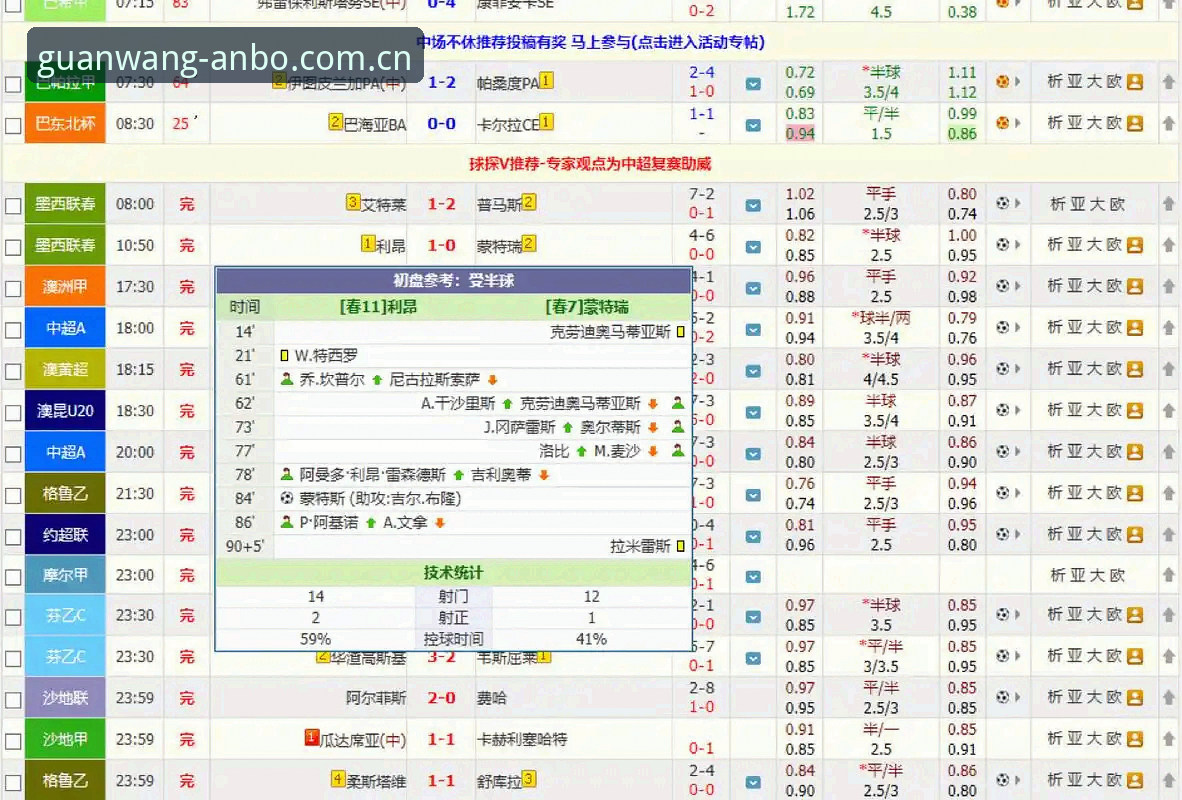Expand blue dropdown arrow in 巴东北杯 row
This screenshot has width=1182, height=800.
click(x=753, y=125)
